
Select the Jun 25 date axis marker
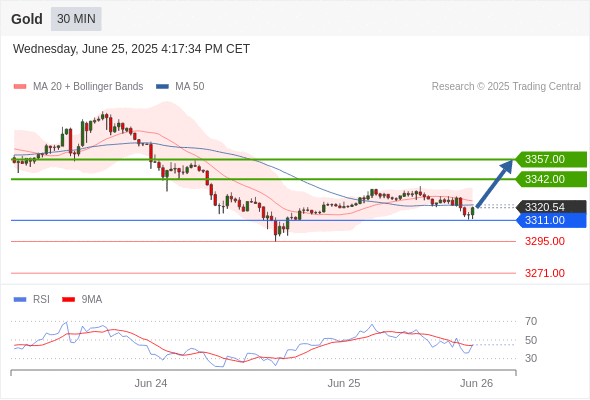(344, 383)
